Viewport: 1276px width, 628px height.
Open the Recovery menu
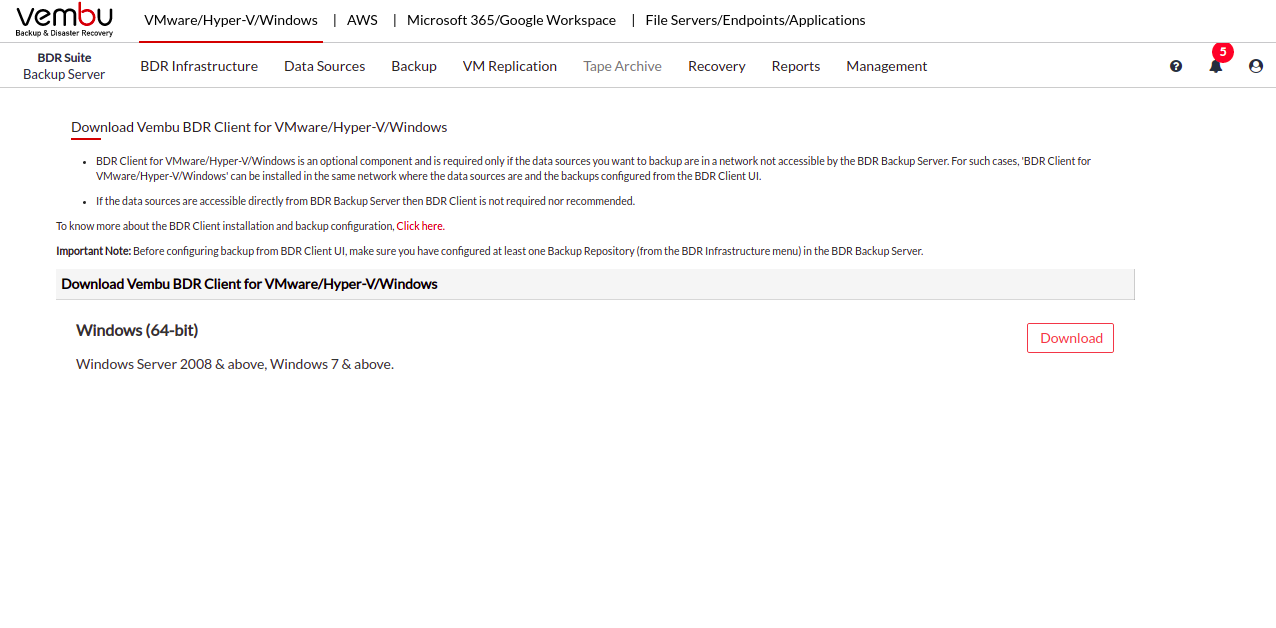pyautogui.click(x=717, y=66)
